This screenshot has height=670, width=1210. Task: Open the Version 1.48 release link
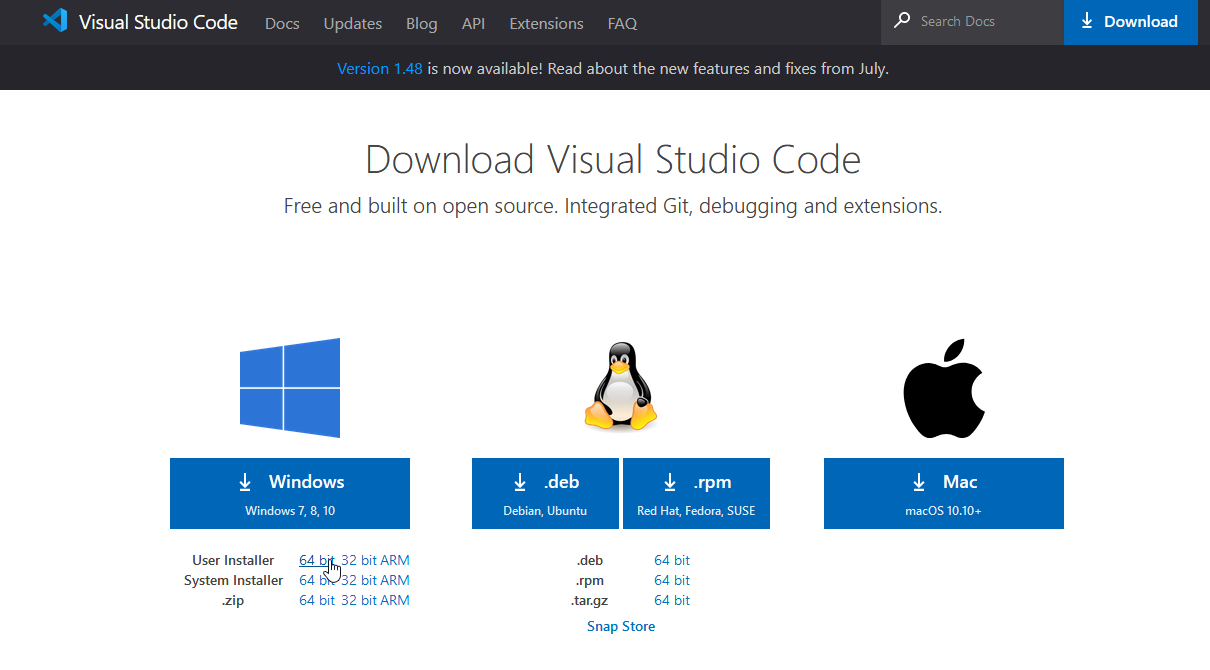point(379,69)
